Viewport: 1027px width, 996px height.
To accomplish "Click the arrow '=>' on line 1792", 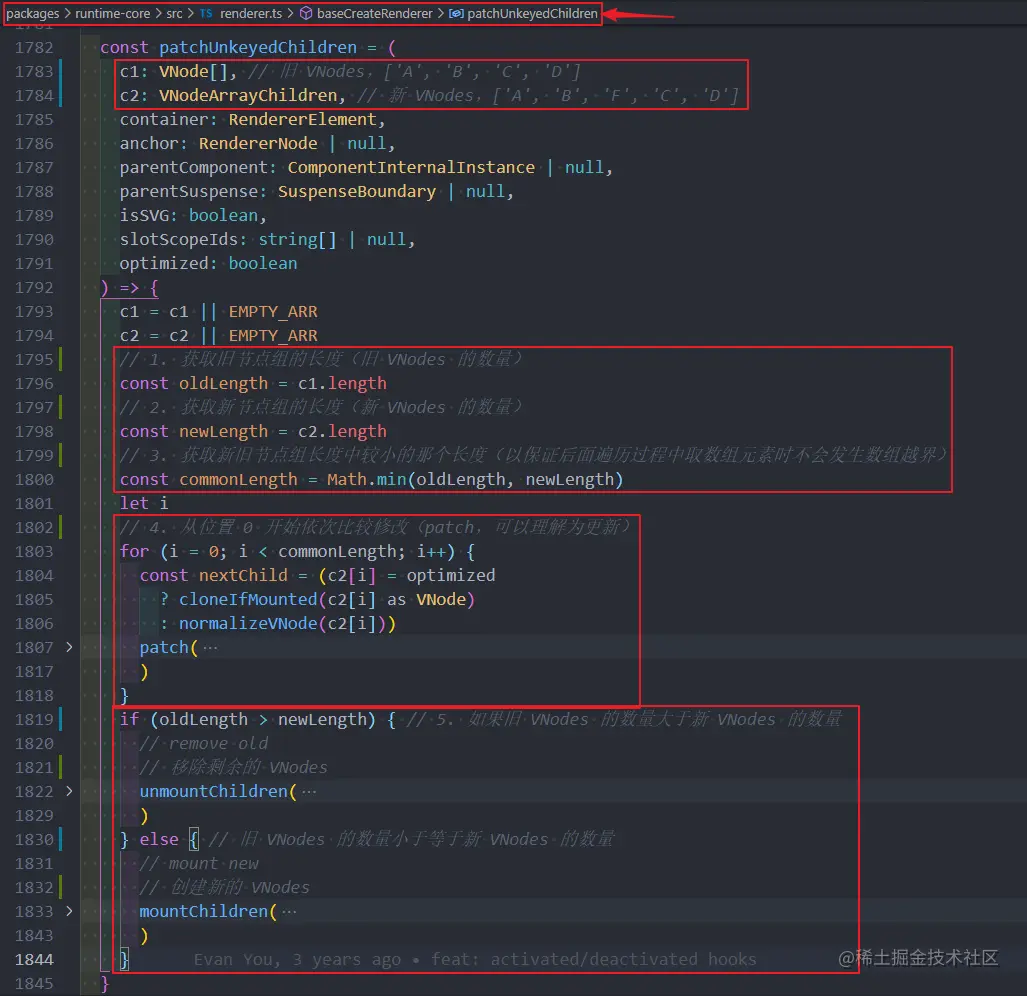I will (x=129, y=287).
